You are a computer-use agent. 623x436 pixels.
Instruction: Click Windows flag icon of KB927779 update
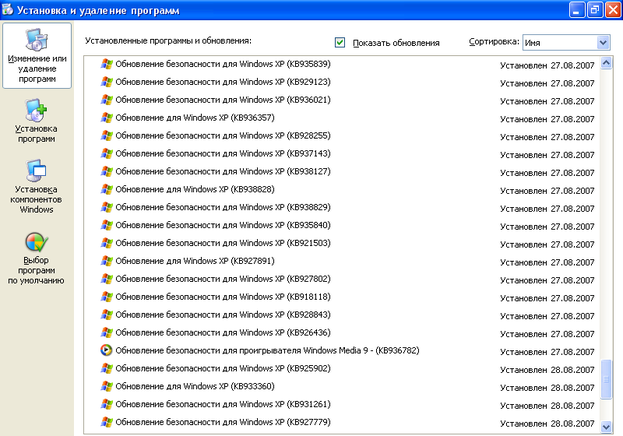tap(106, 422)
